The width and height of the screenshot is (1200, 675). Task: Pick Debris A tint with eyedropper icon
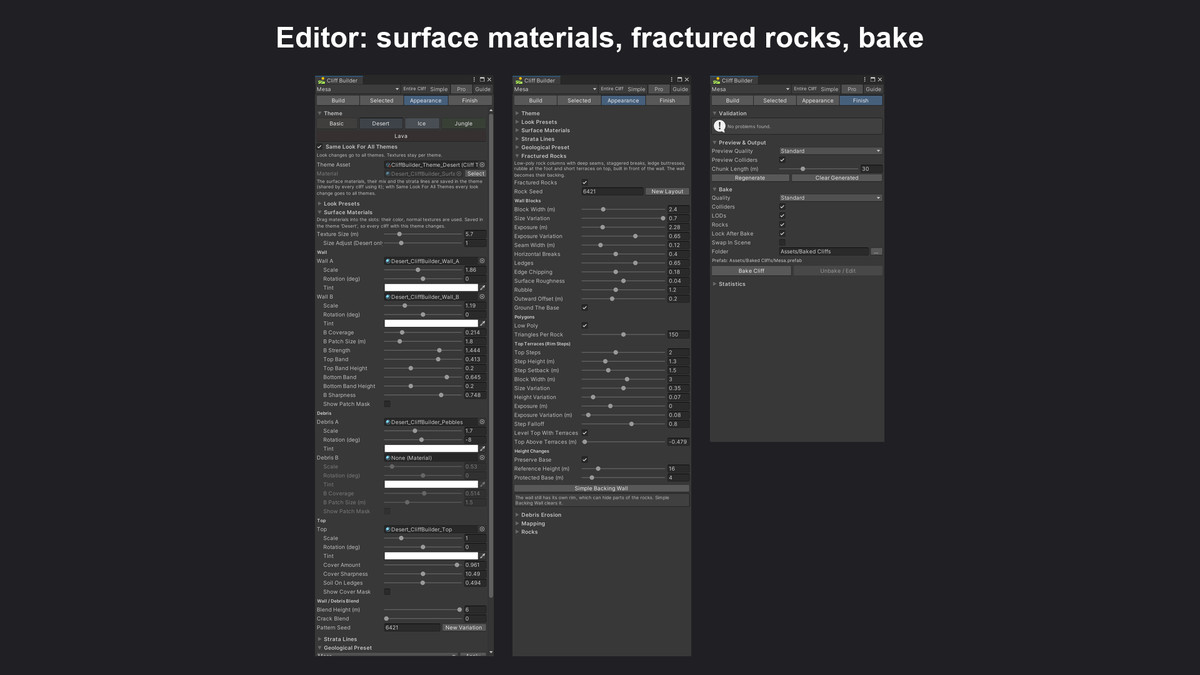point(482,449)
